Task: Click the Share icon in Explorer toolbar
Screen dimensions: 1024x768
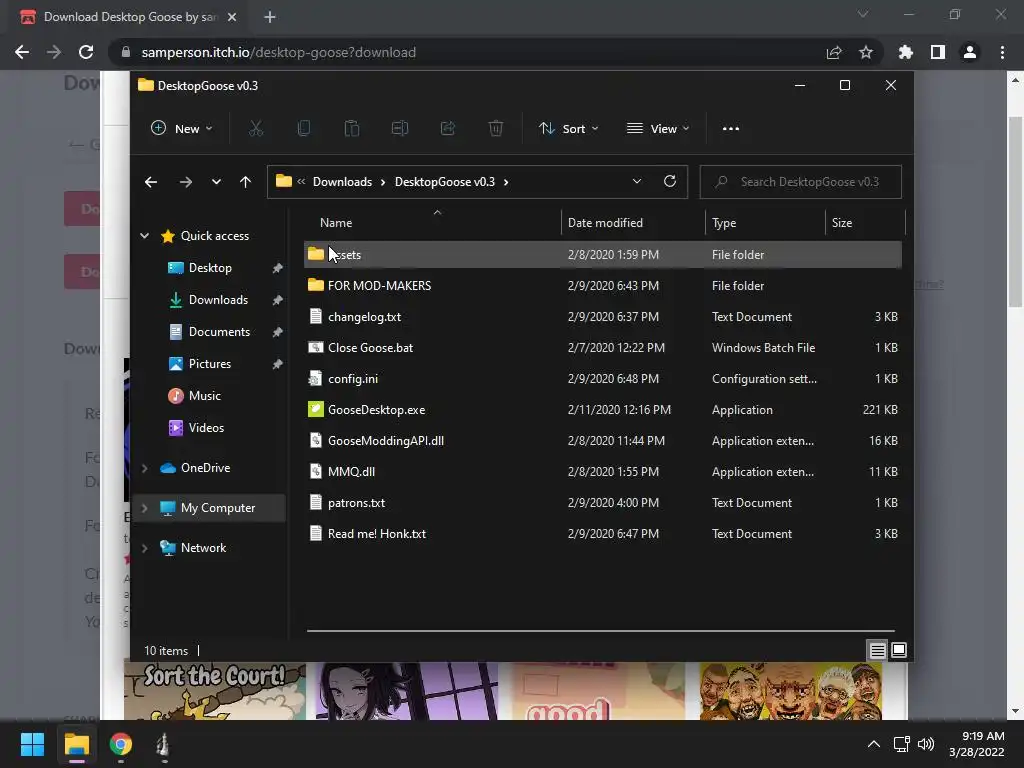Action: [448, 129]
